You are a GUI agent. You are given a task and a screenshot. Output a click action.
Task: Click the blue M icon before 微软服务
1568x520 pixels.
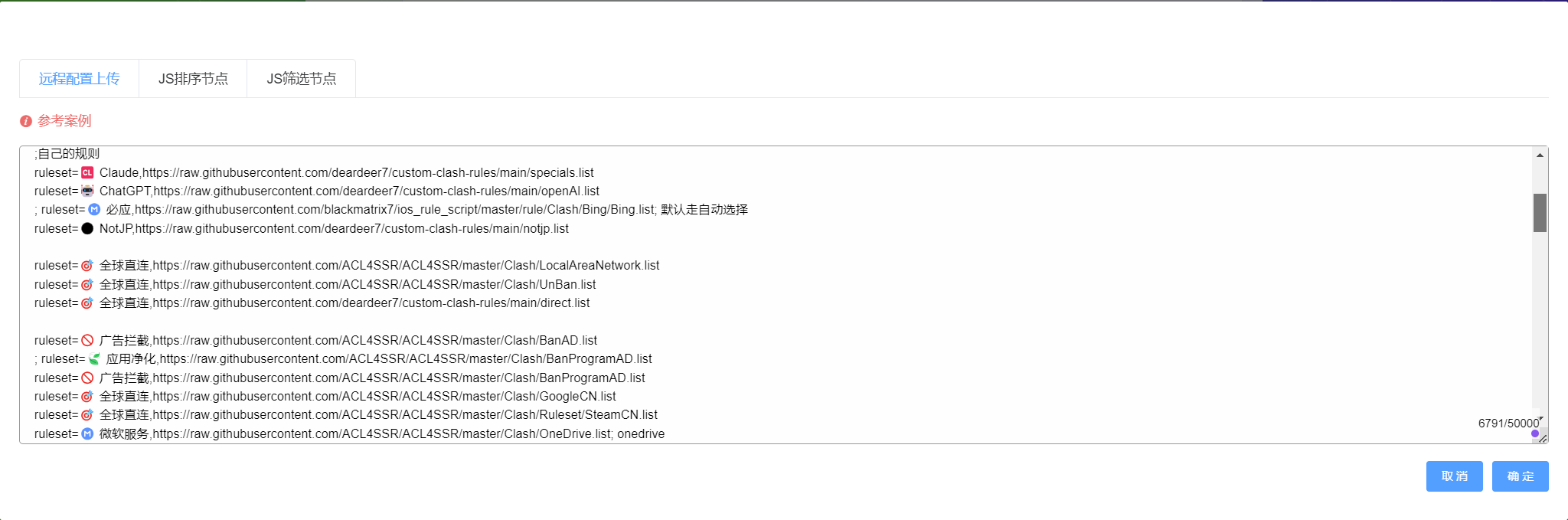click(x=87, y=433)
